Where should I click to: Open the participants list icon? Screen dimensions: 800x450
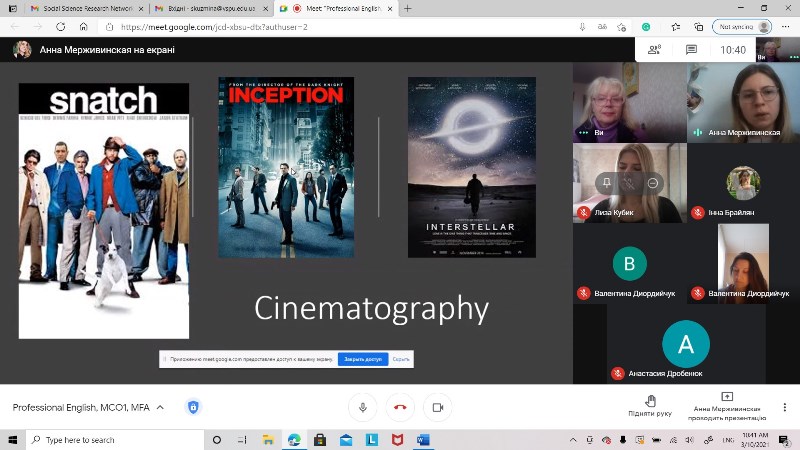655,49
